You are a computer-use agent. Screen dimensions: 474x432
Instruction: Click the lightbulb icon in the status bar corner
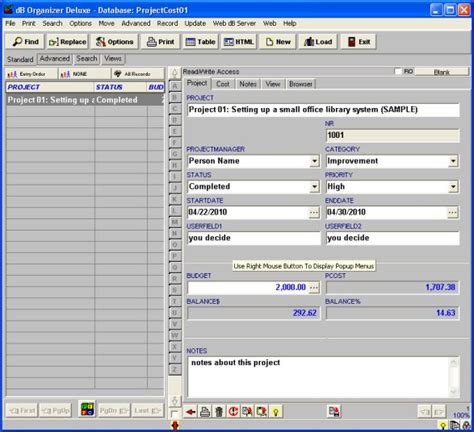[x=443, y=426]
